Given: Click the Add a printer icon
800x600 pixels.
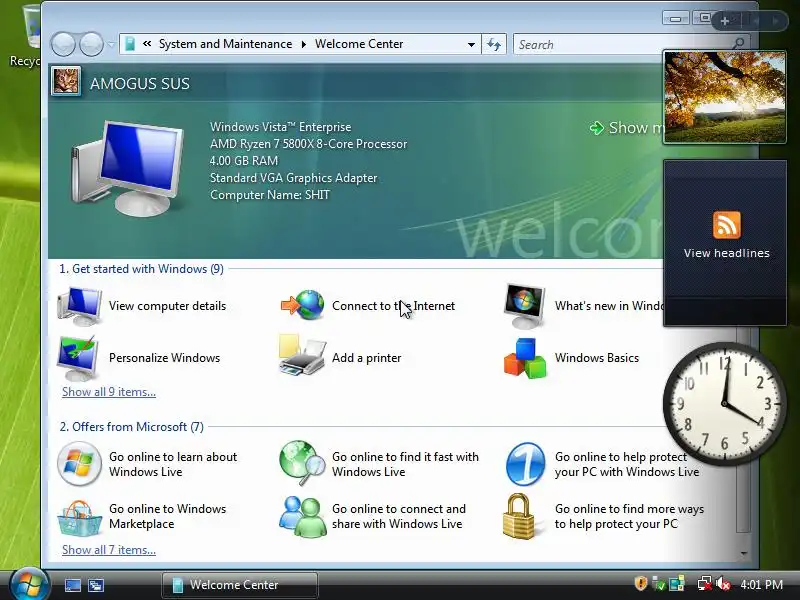Looking at the screenshot, I should click(x=302, y=356).
